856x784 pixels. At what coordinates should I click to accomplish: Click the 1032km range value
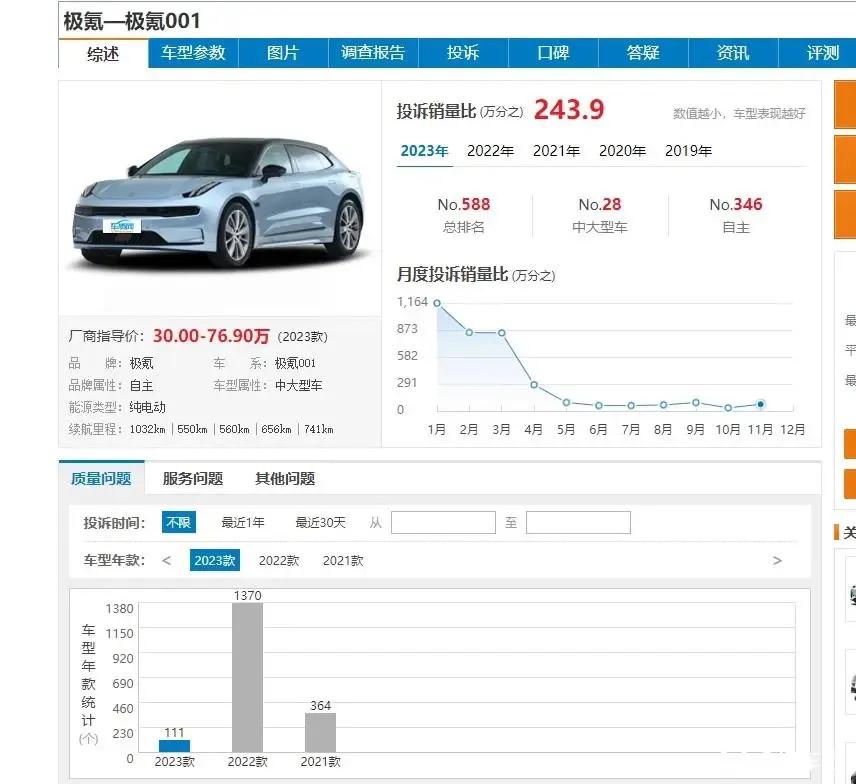tap(147, 429)
